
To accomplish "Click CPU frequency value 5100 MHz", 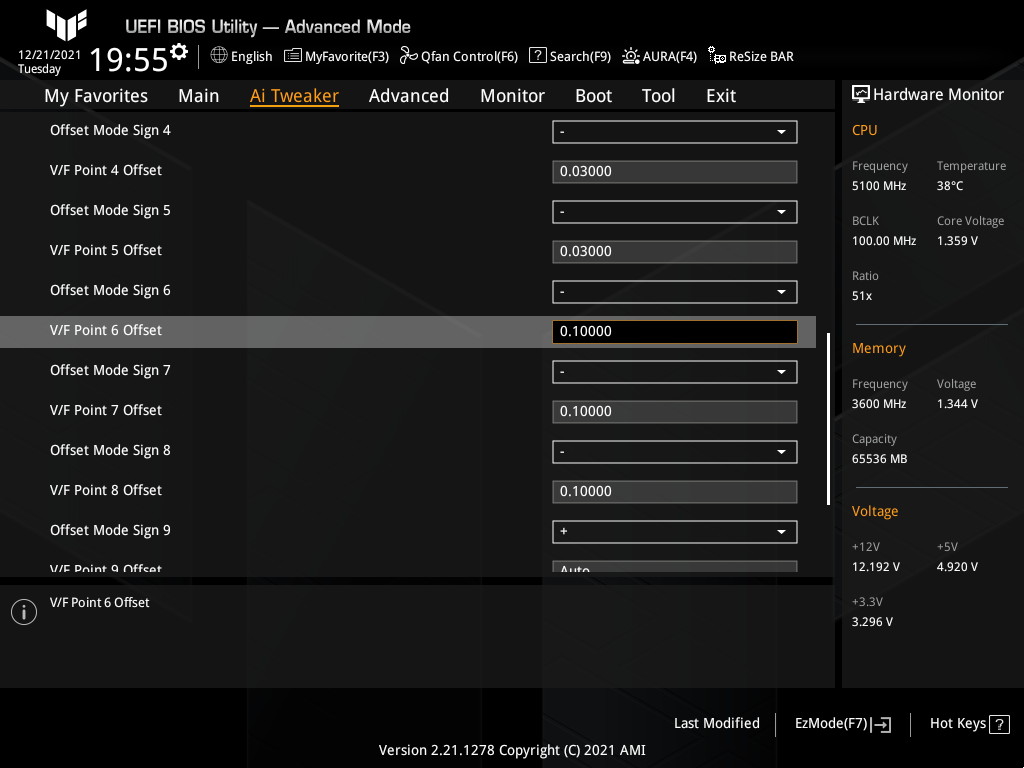I will tap(879, 186).
